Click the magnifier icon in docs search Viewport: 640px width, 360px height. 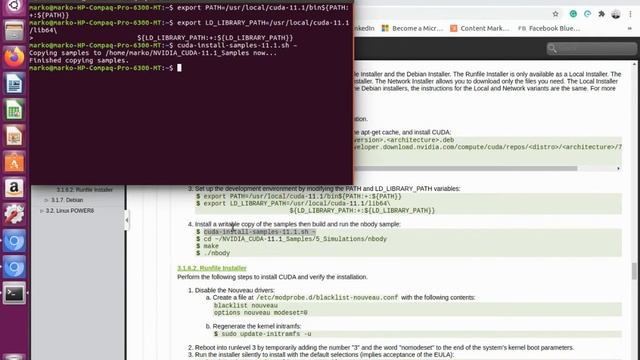click(552, 49)
